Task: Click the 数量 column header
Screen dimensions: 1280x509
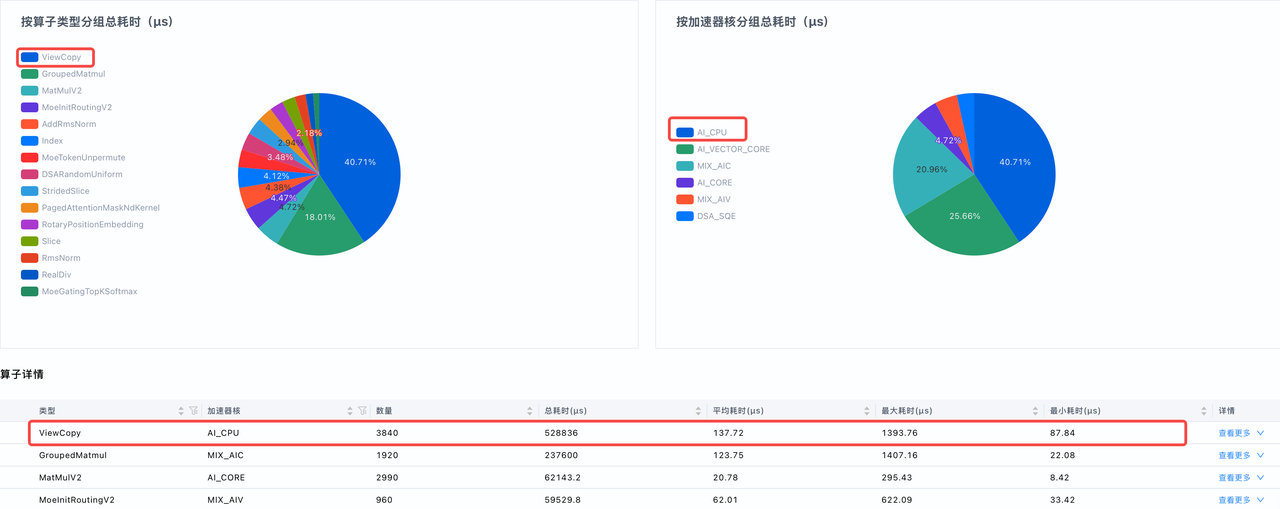Action: [383, 411]
